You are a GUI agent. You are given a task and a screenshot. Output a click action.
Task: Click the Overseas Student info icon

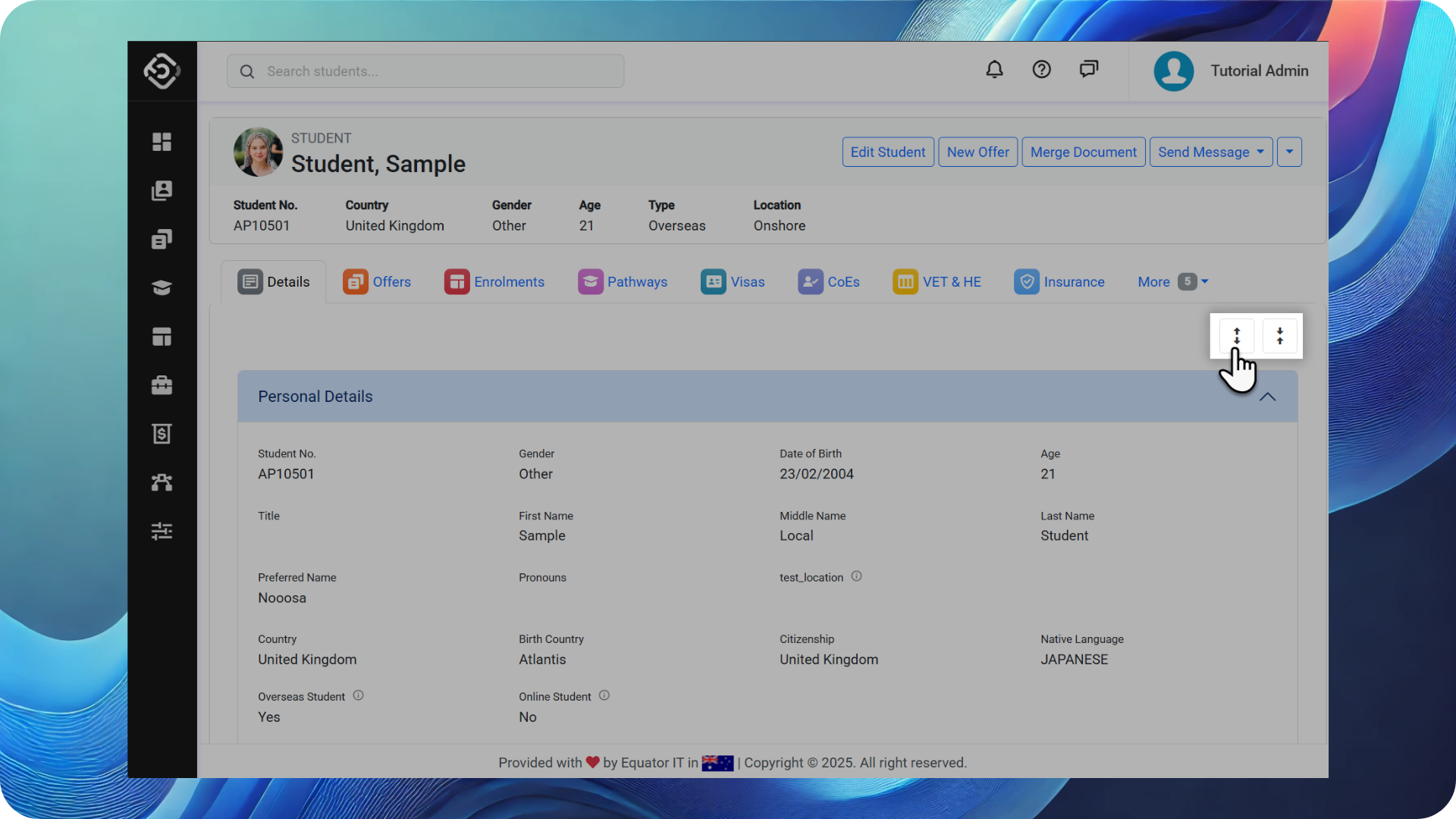coord(358,695)
